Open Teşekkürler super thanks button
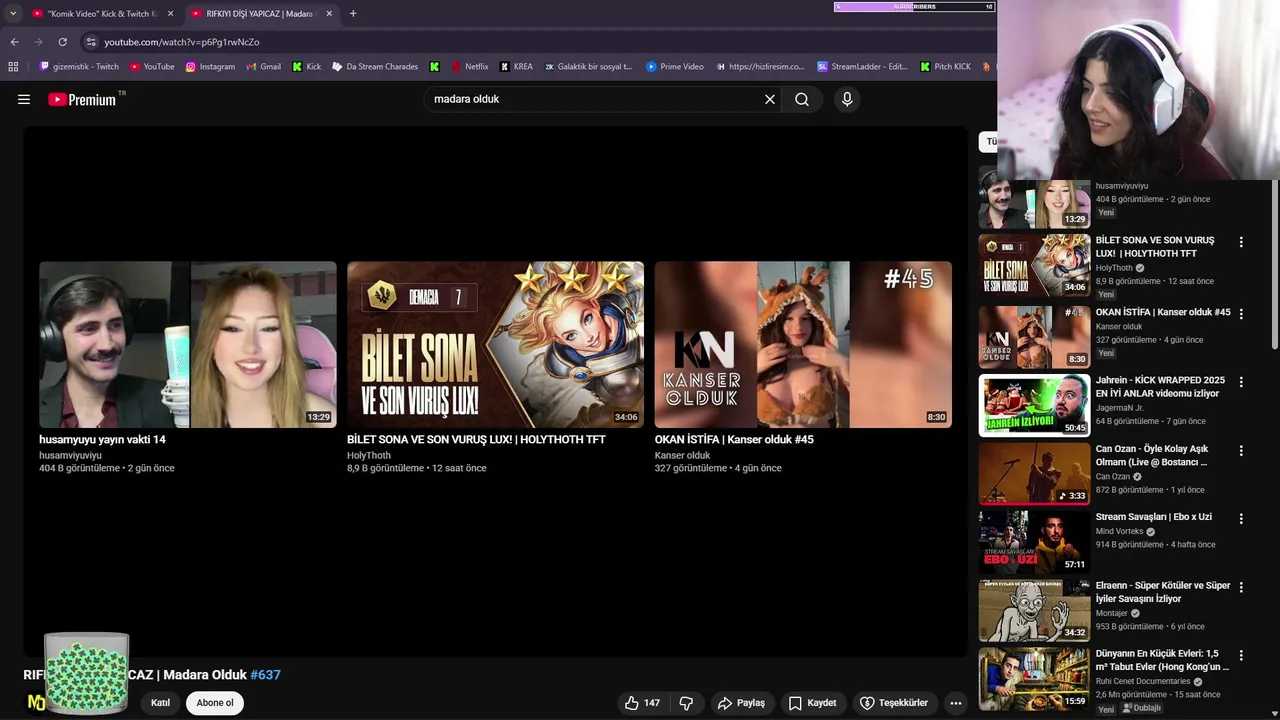This screenshot has width=1280, height=720. coord(894,703)
